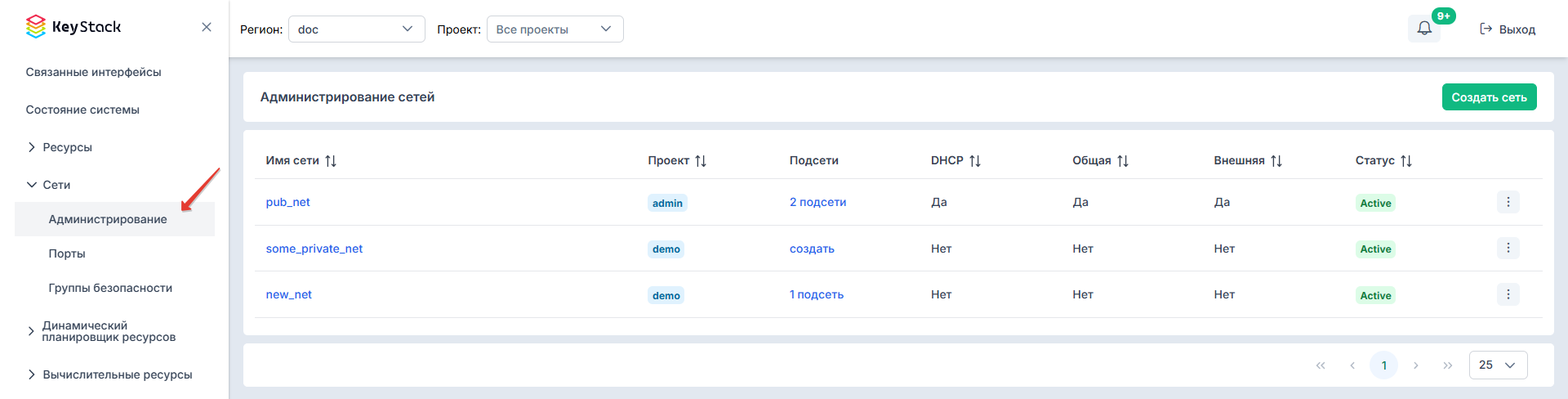Click the создать subnet link

tap(812, 249)
